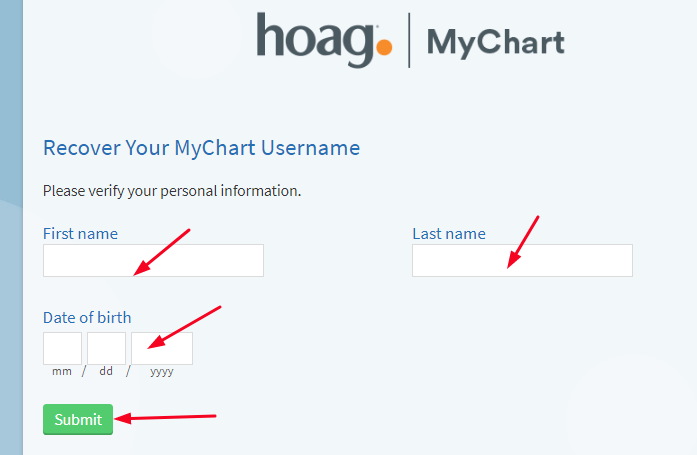Click the Recover Your MyChart Username heading
The image size is (697, 455).
201,148
